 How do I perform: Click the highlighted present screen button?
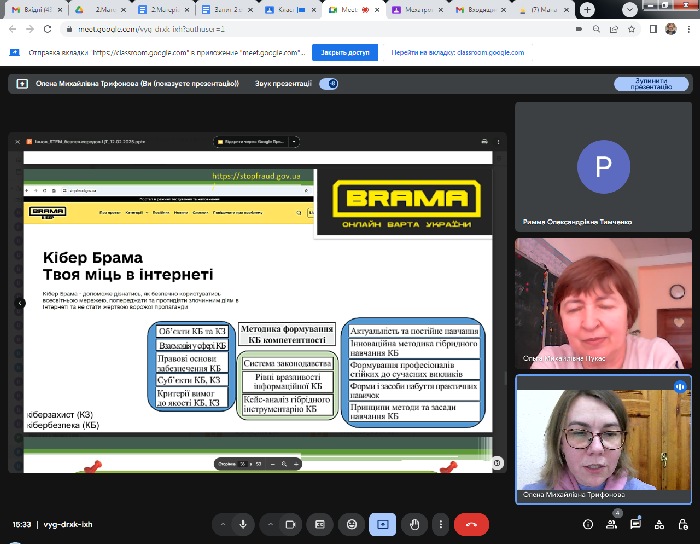click(x=381, y=523)
